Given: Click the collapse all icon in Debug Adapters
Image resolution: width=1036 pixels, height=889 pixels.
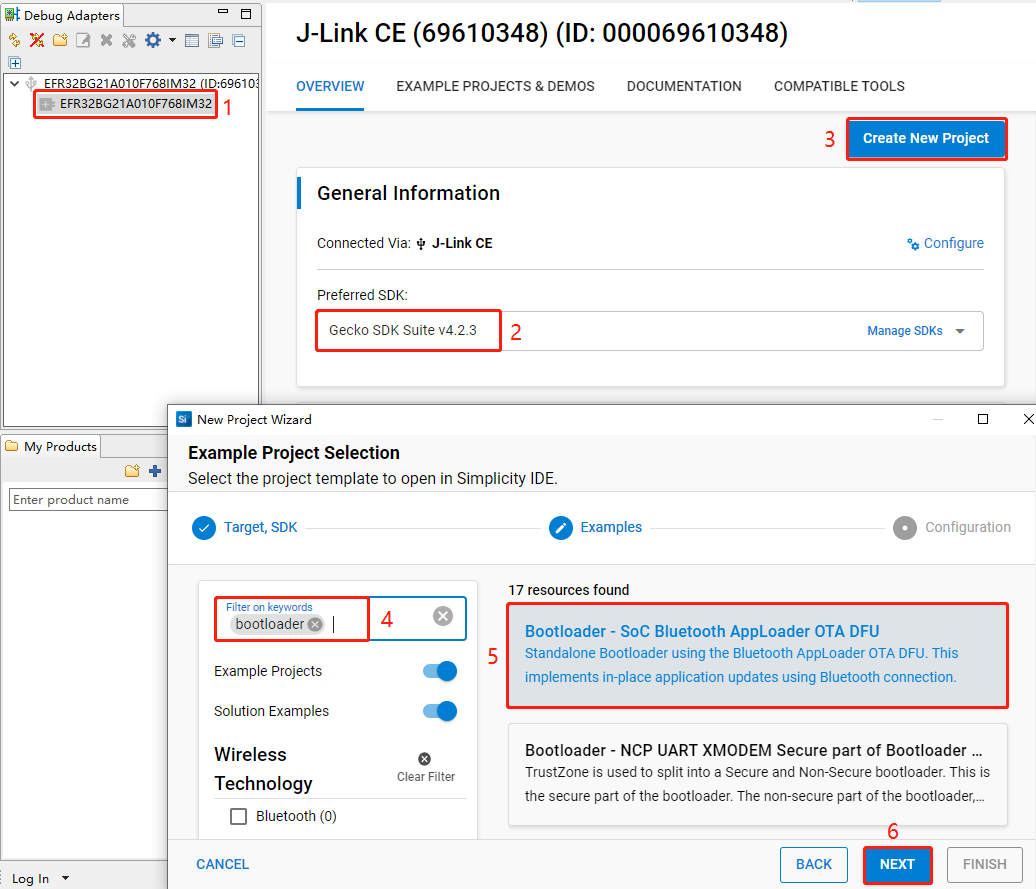Looking at the screenshot, I should (238, 40).
